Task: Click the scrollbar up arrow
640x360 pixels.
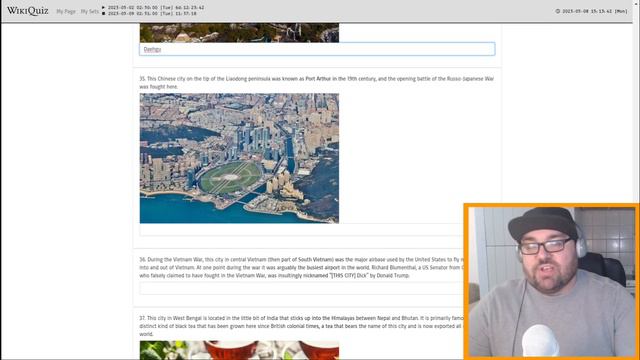Action: 636,3
